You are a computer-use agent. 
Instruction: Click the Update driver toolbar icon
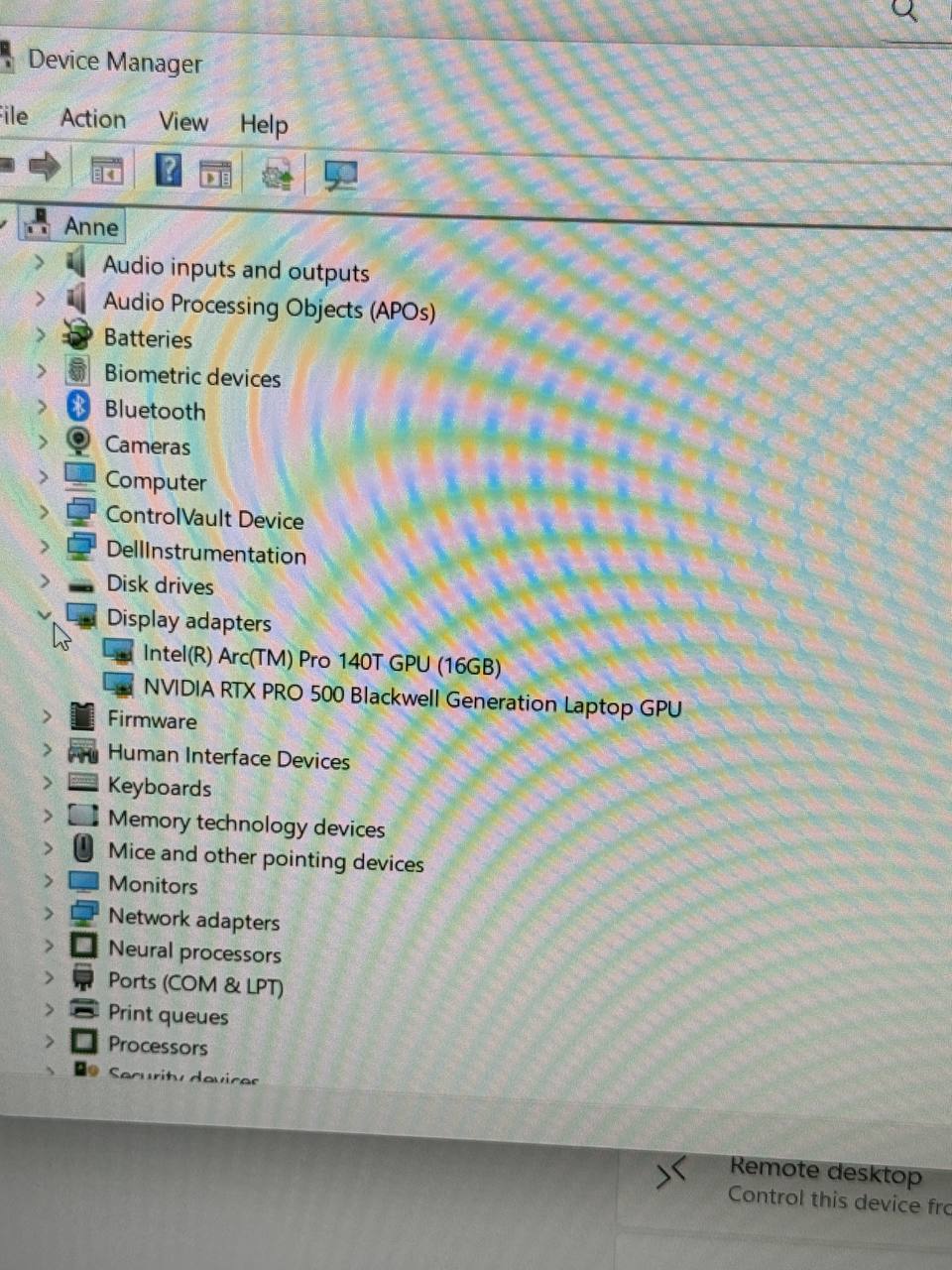pyautogui.click(x=278, y=176)
